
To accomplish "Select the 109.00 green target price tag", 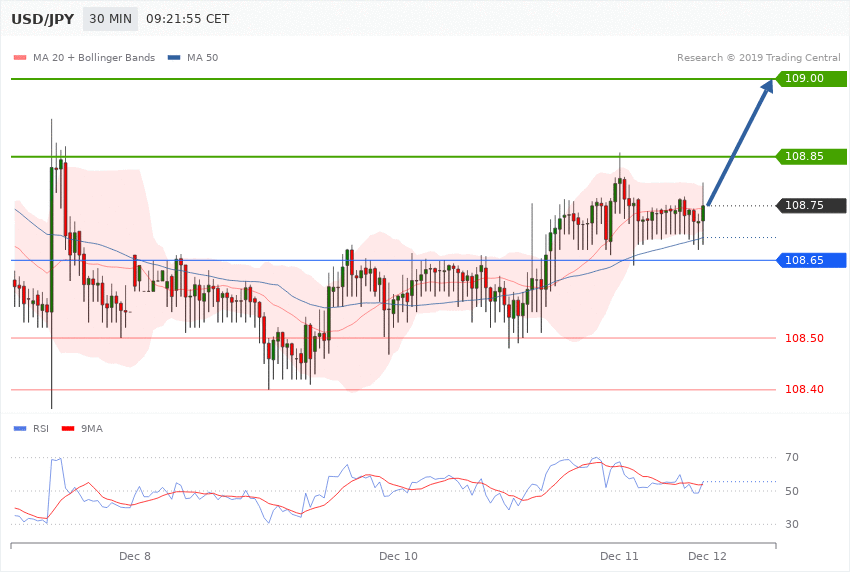I will [811, 79].
